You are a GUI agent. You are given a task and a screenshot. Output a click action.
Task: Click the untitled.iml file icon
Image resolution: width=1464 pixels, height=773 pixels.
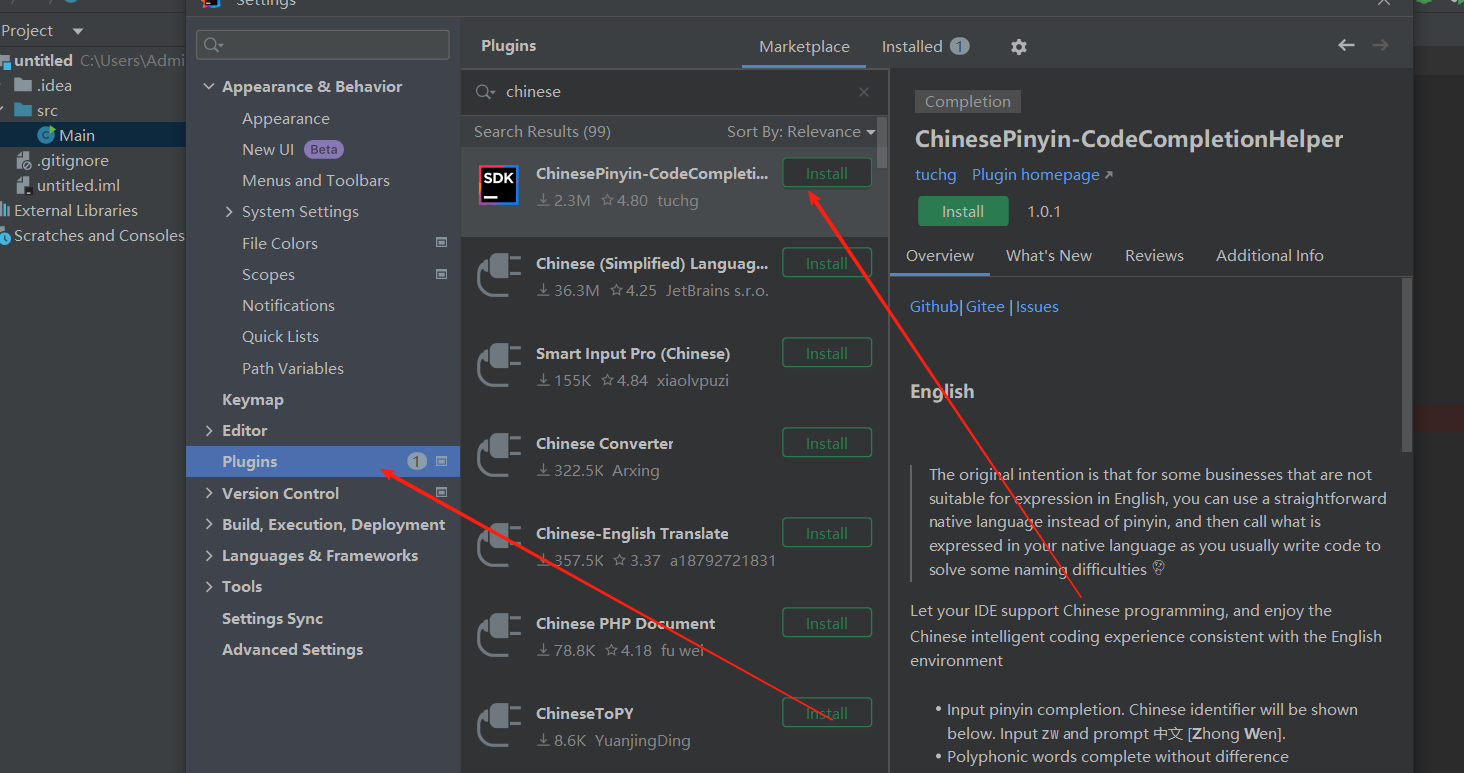24,185
